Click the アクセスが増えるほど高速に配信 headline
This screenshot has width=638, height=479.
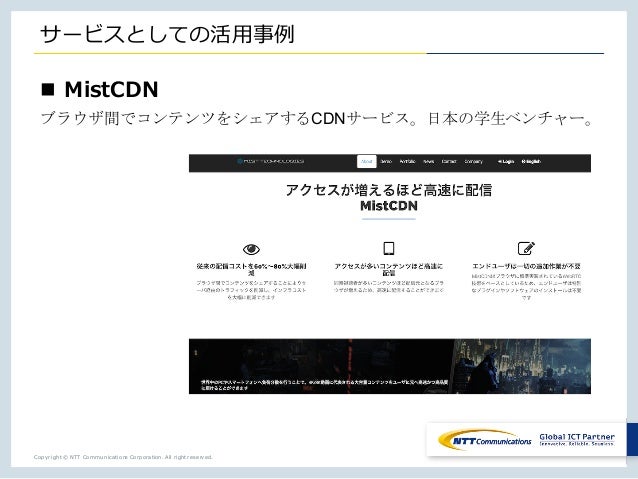pos(389,190)
